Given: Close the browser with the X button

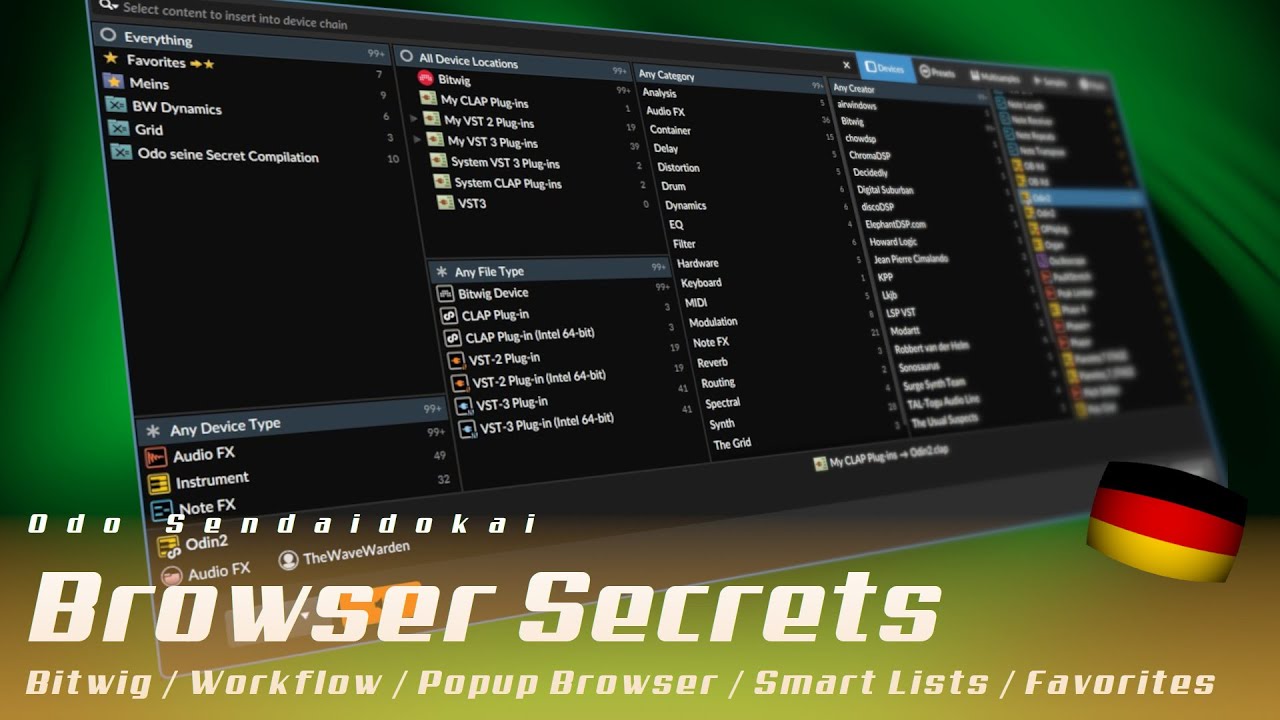Looking at the screenshot, I should [846, 64].
